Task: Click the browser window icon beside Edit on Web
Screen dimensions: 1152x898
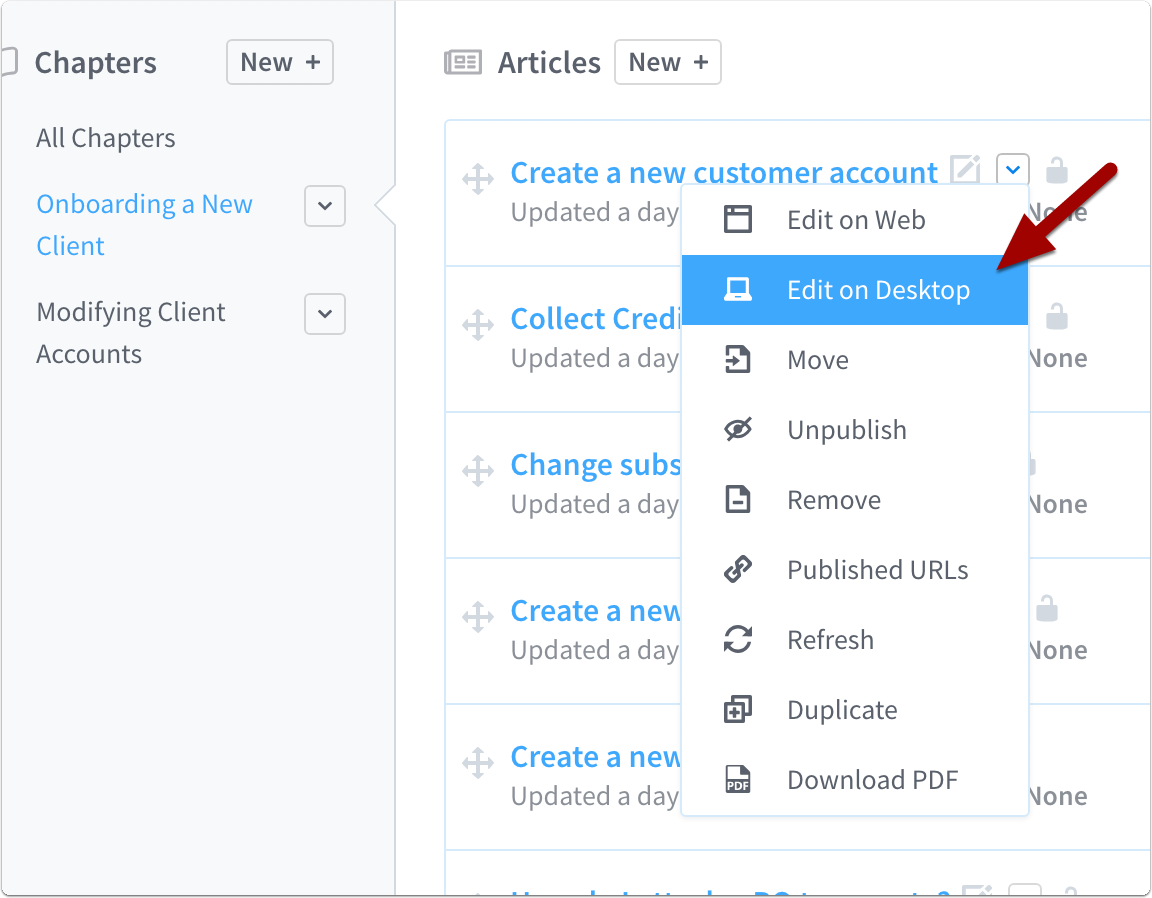Action: pos(738,220)
